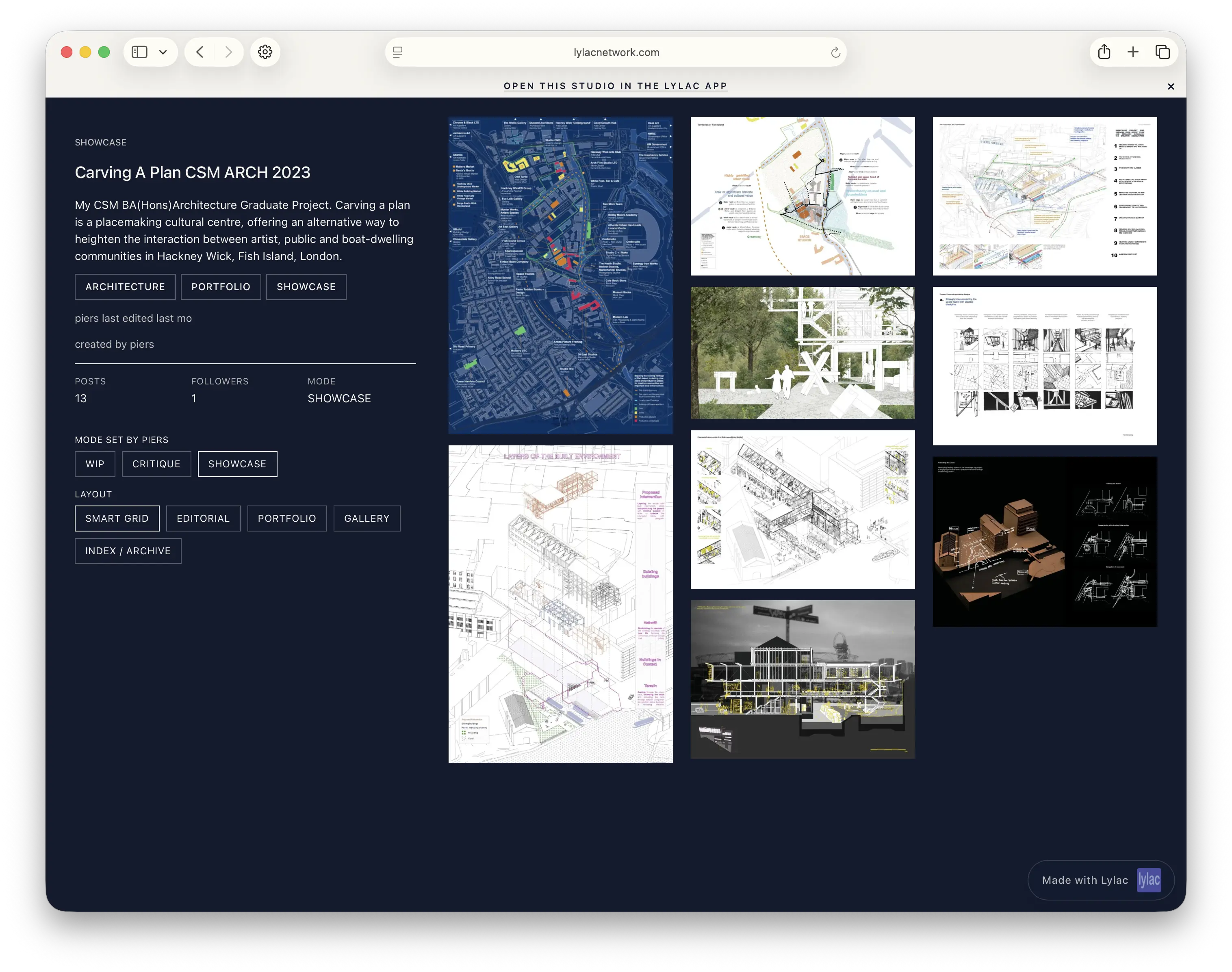This screenshot has width=1232, height=972.
Task: Open a new browser tab
Action: click(1134, 51)
